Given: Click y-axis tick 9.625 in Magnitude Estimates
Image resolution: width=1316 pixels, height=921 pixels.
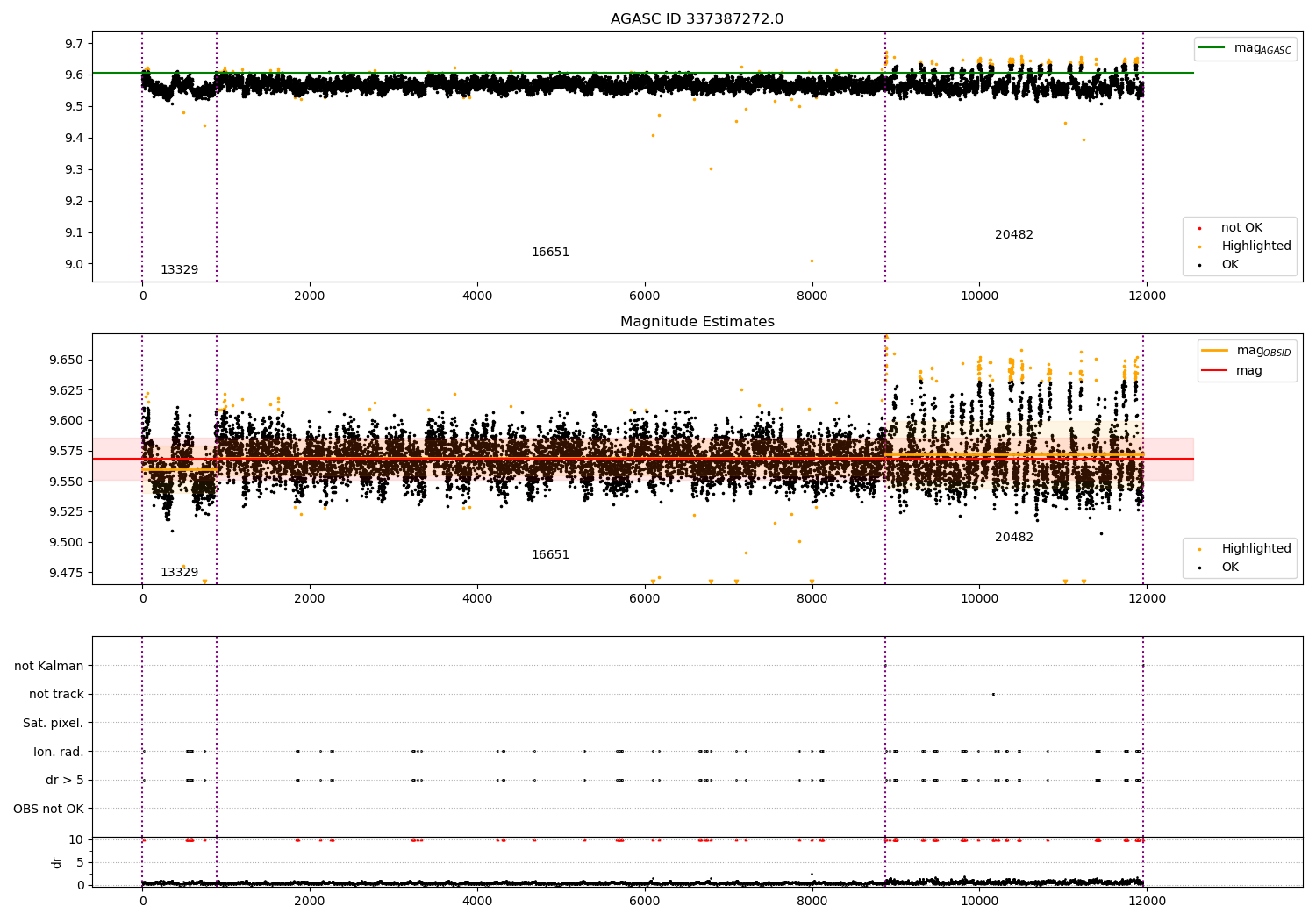Looking at the screenshot, I should click(68, 390).
